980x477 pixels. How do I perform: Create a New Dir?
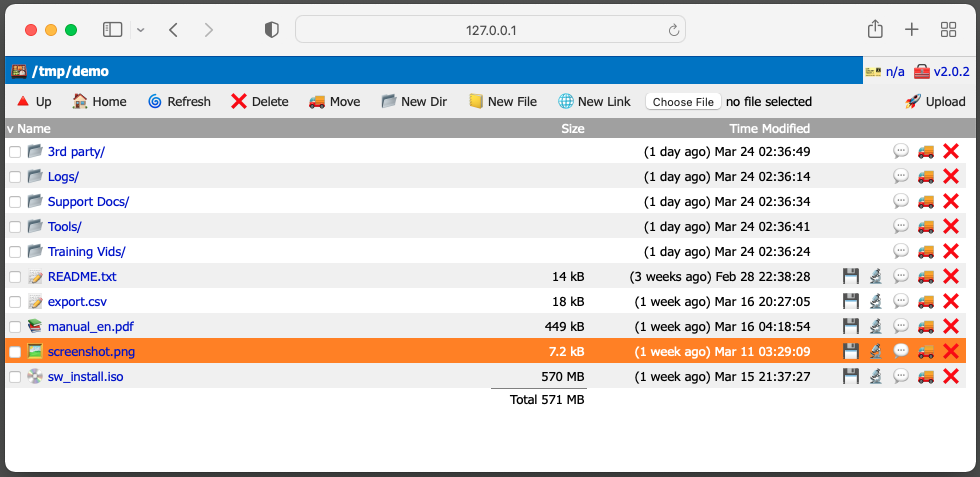414,101
